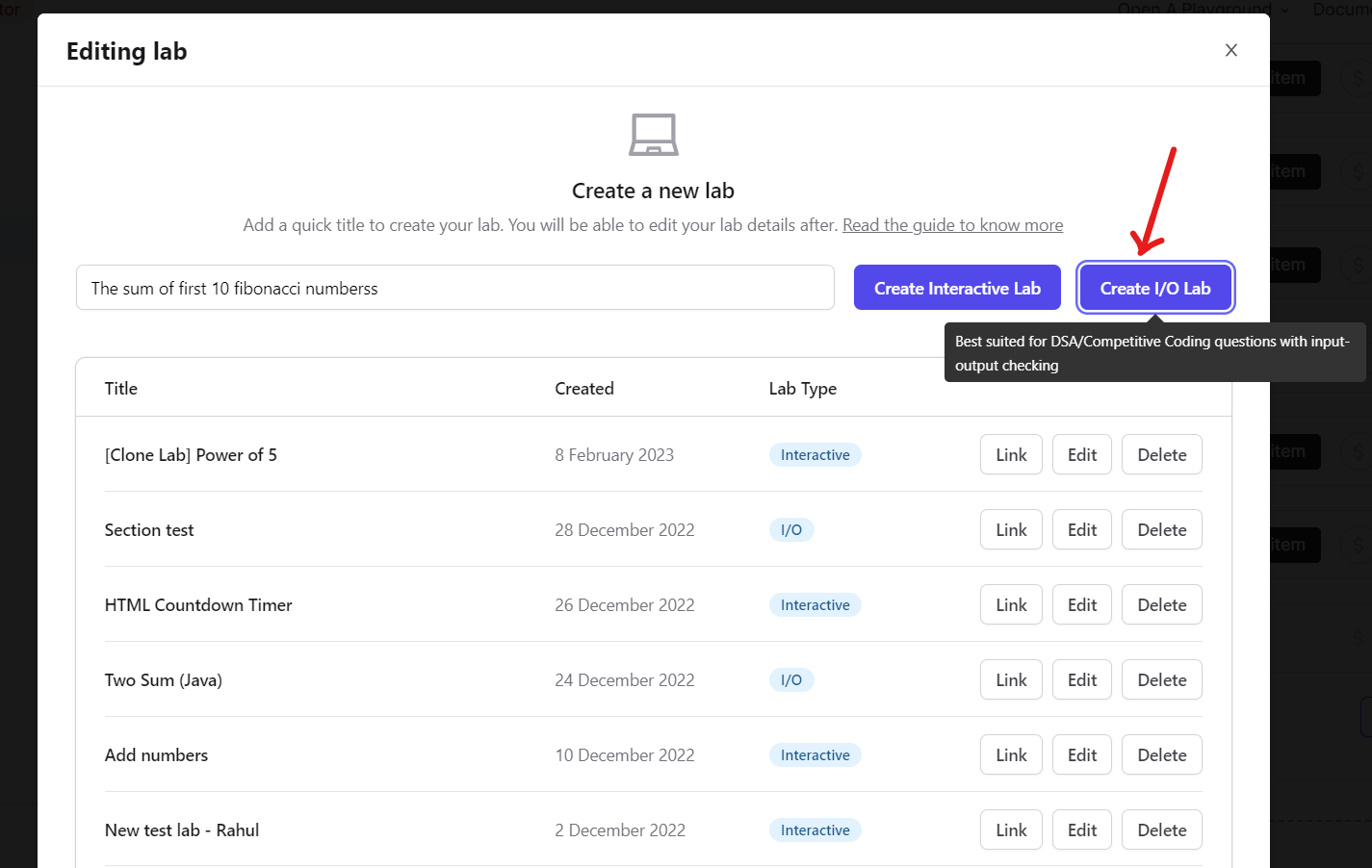Click the lab title input field
This screenshot has width=1372, height=868.
point(454,288)
